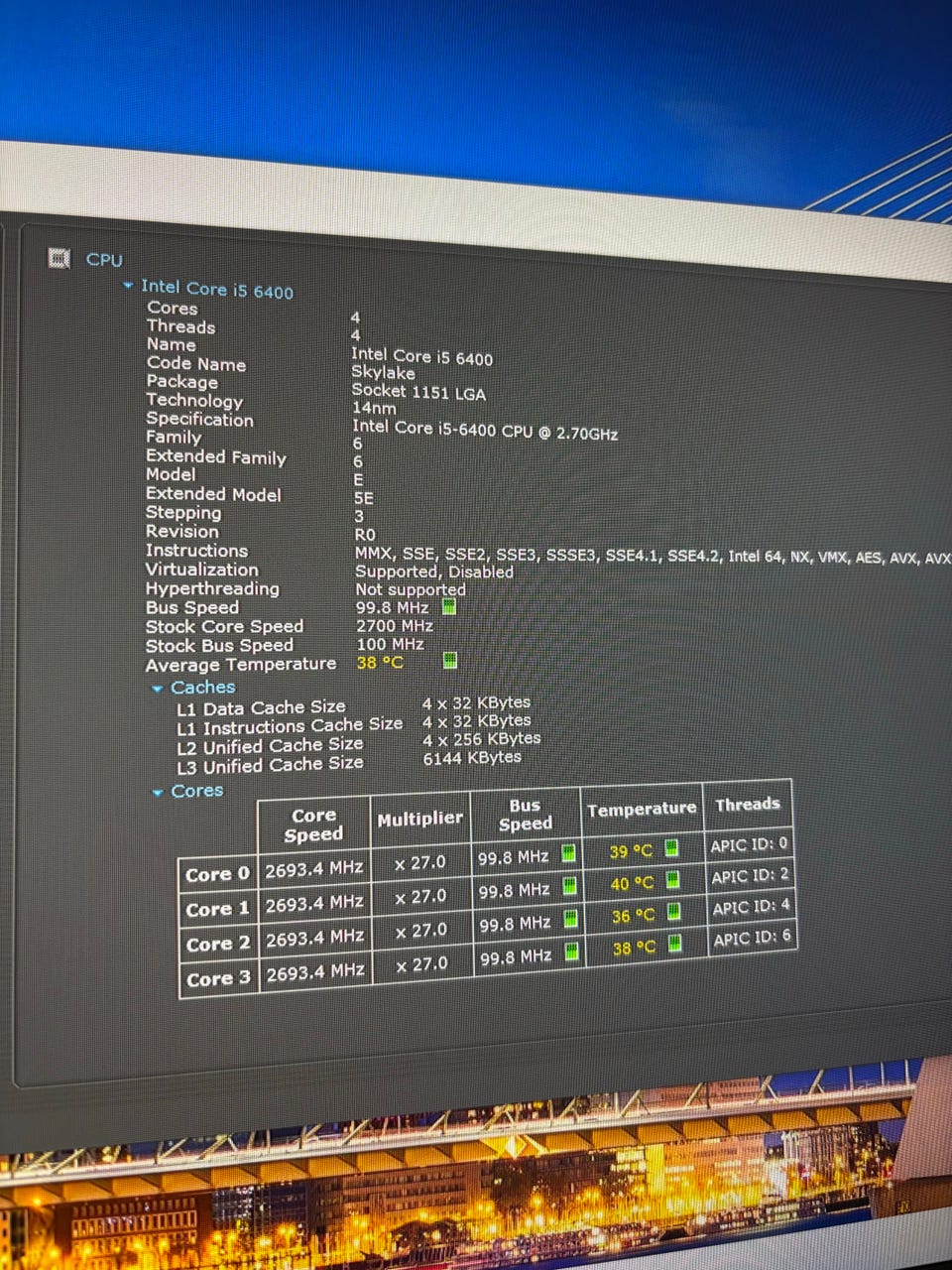This screenshot has height=1270, width=952.
Task: Click the Core Speed column header
Action: tap(313, 825)
